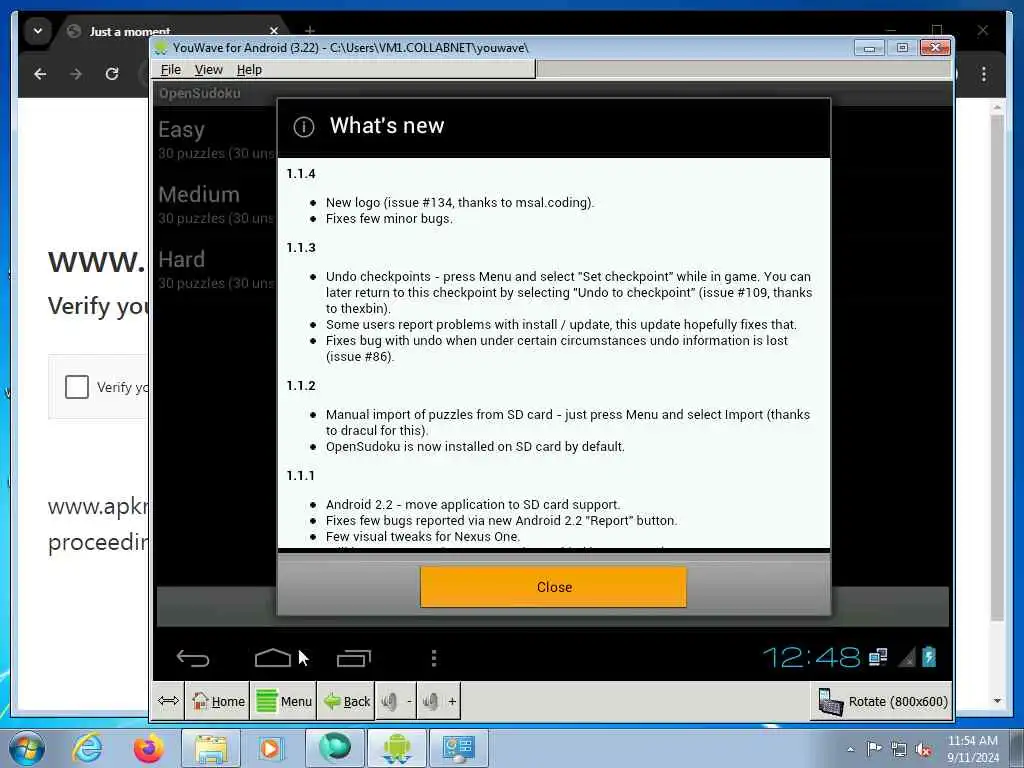Click the browser scrollbar down arrow
The width and height of the screenshot is (1024, 768).
pyautogui.click(x=997, y=701)
